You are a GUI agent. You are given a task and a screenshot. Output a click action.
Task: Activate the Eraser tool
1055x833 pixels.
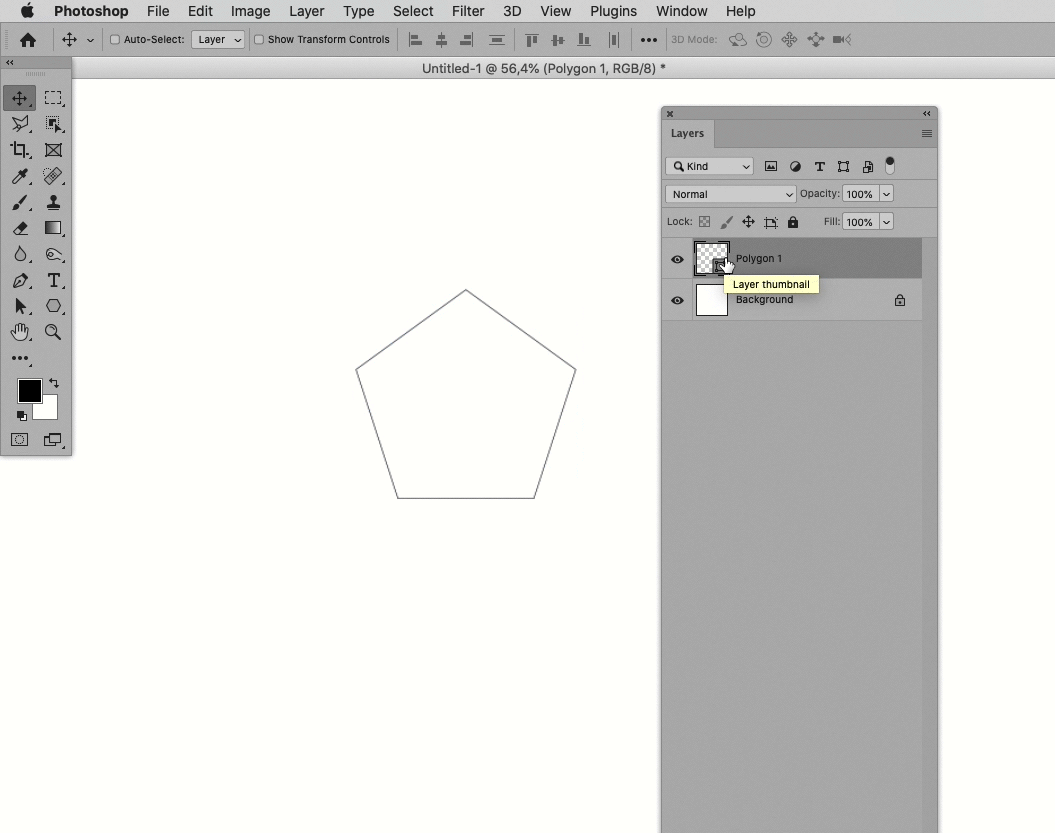[x=20, y=229]
